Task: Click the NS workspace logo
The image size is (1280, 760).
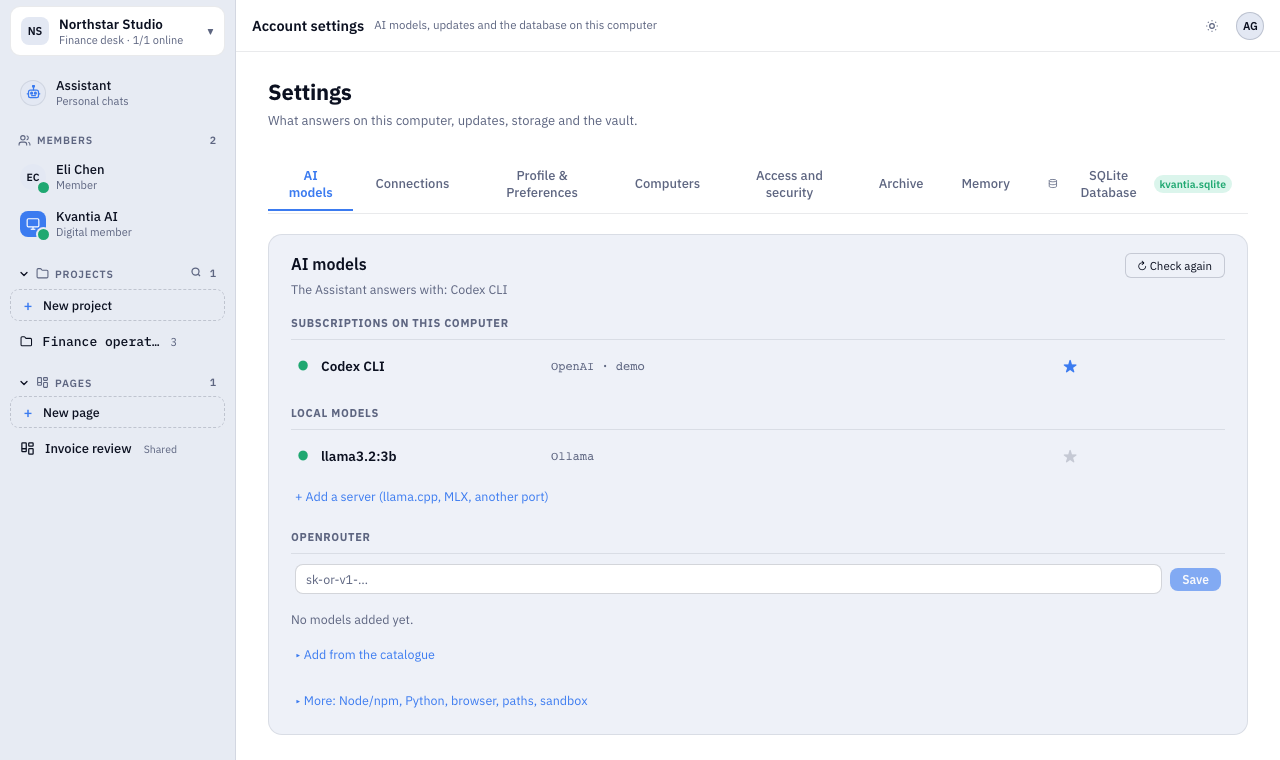Action: (35, 31)
